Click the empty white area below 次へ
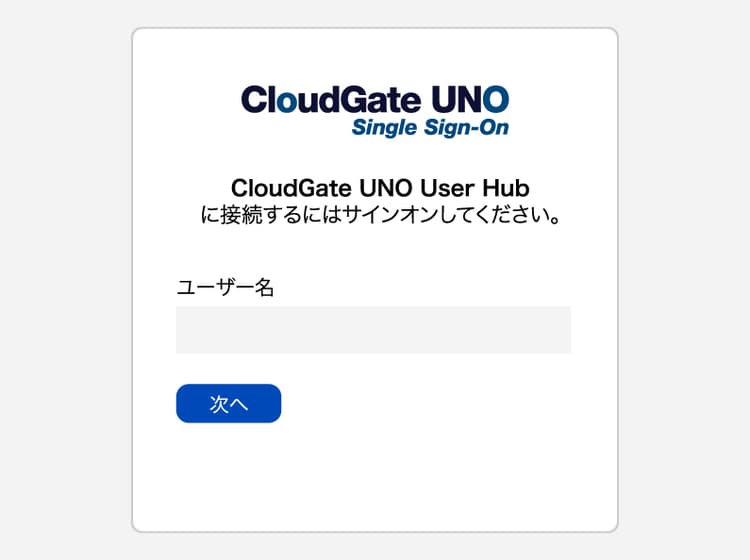Viewport: 750px width, 560px height. pos(375,475)
